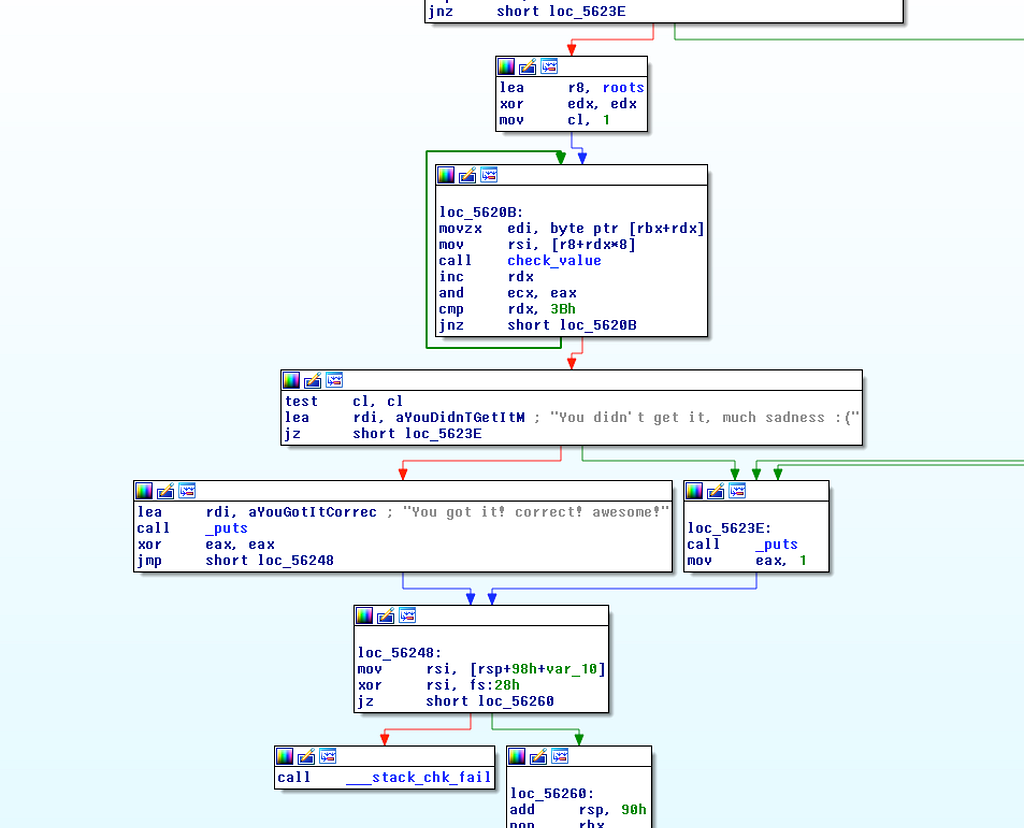Click third header icon on the aYouGotItCorrec block
Screen dimensions: 1024x828
click(x=187, y=491)
